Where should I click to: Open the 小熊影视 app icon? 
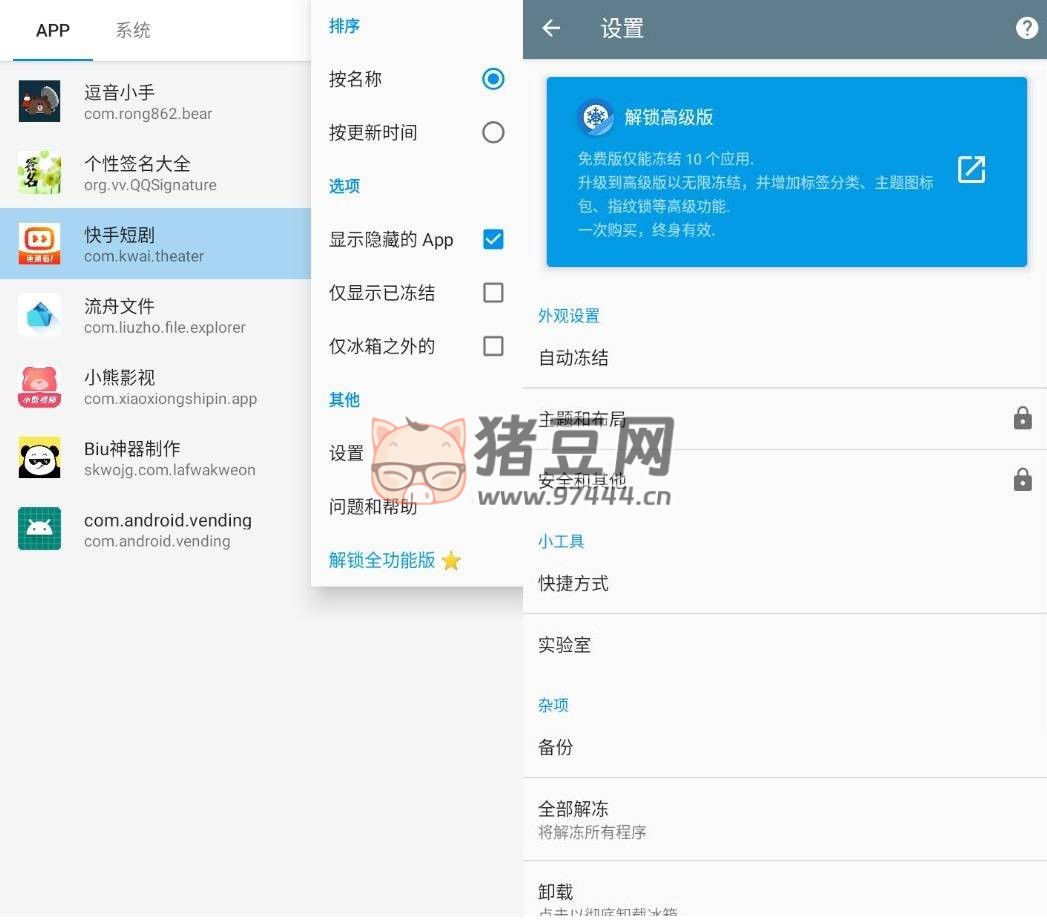39,387
